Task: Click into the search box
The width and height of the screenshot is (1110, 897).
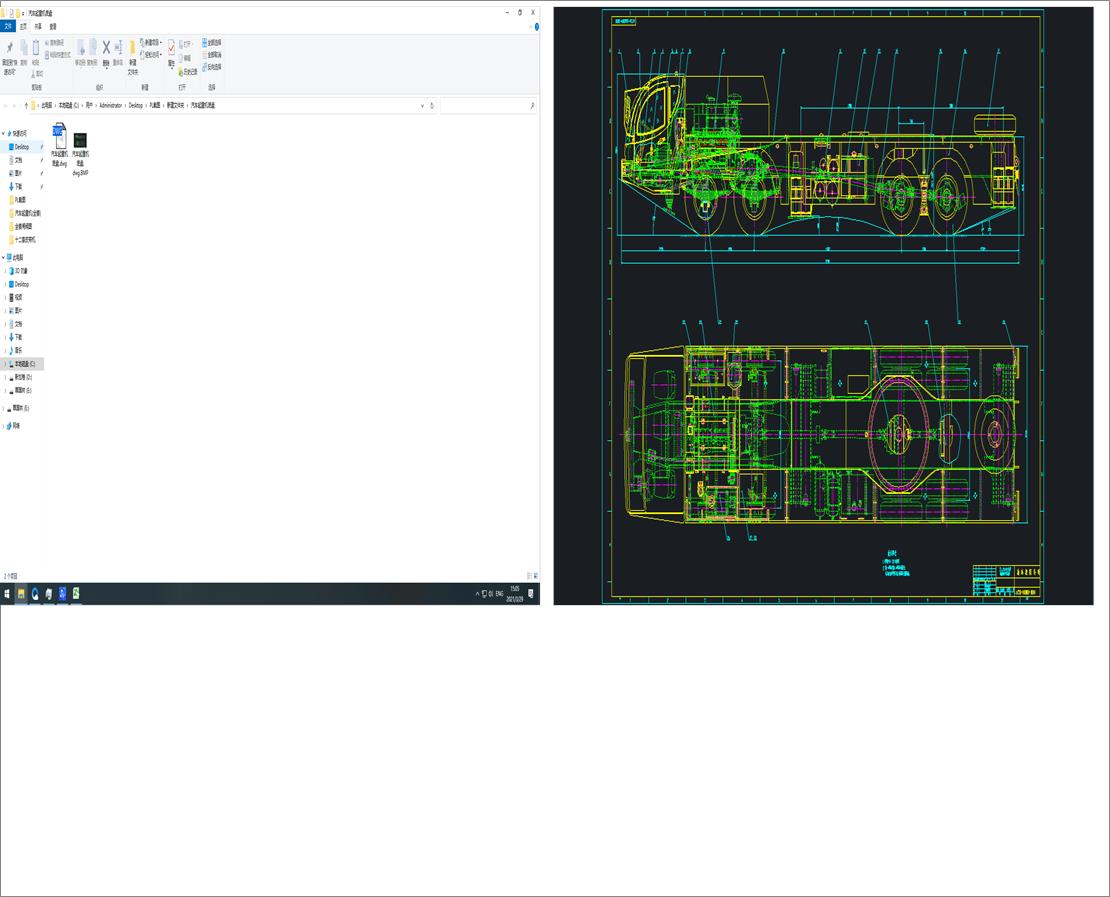Action: click(x=486, y=105)
